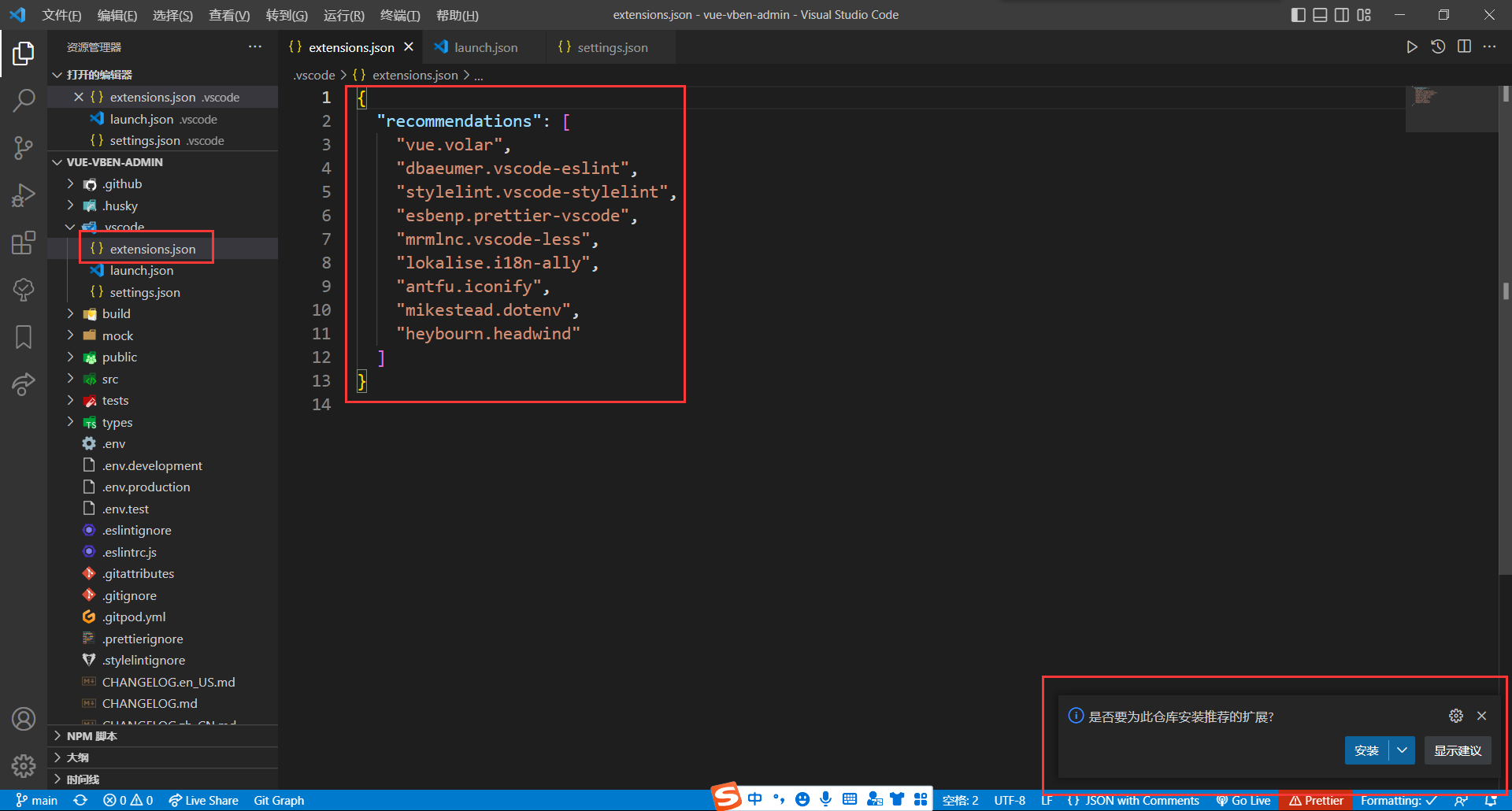Image resolution: width=1512 pixels, height=811 pixels.
Task: Open the editor More Actions ellipsis
Action: click(1489, 47)
